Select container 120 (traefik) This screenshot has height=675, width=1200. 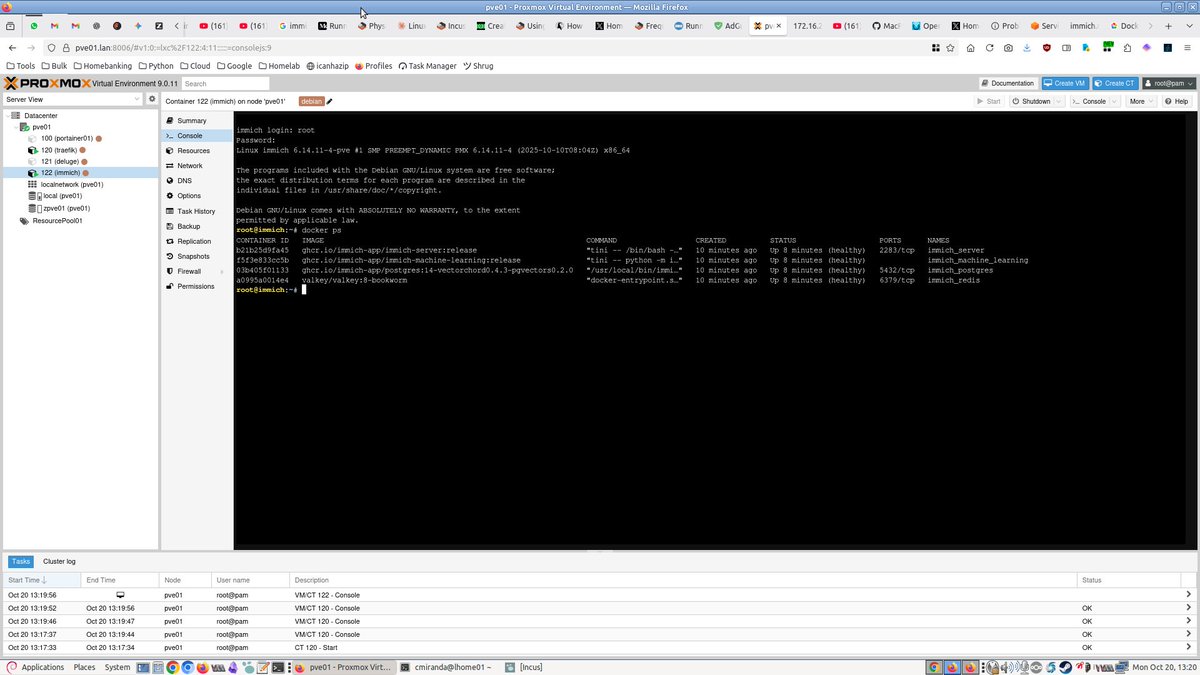pos(59,150)
